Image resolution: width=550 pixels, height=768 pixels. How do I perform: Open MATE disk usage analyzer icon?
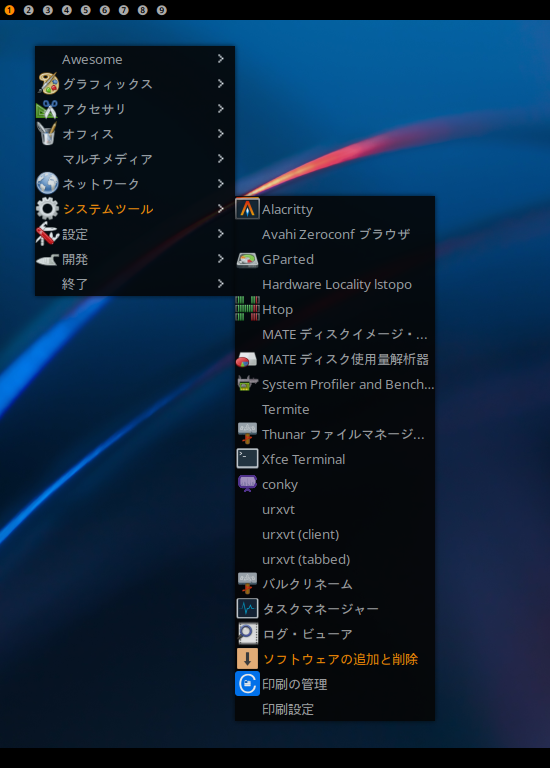[247, 360]
